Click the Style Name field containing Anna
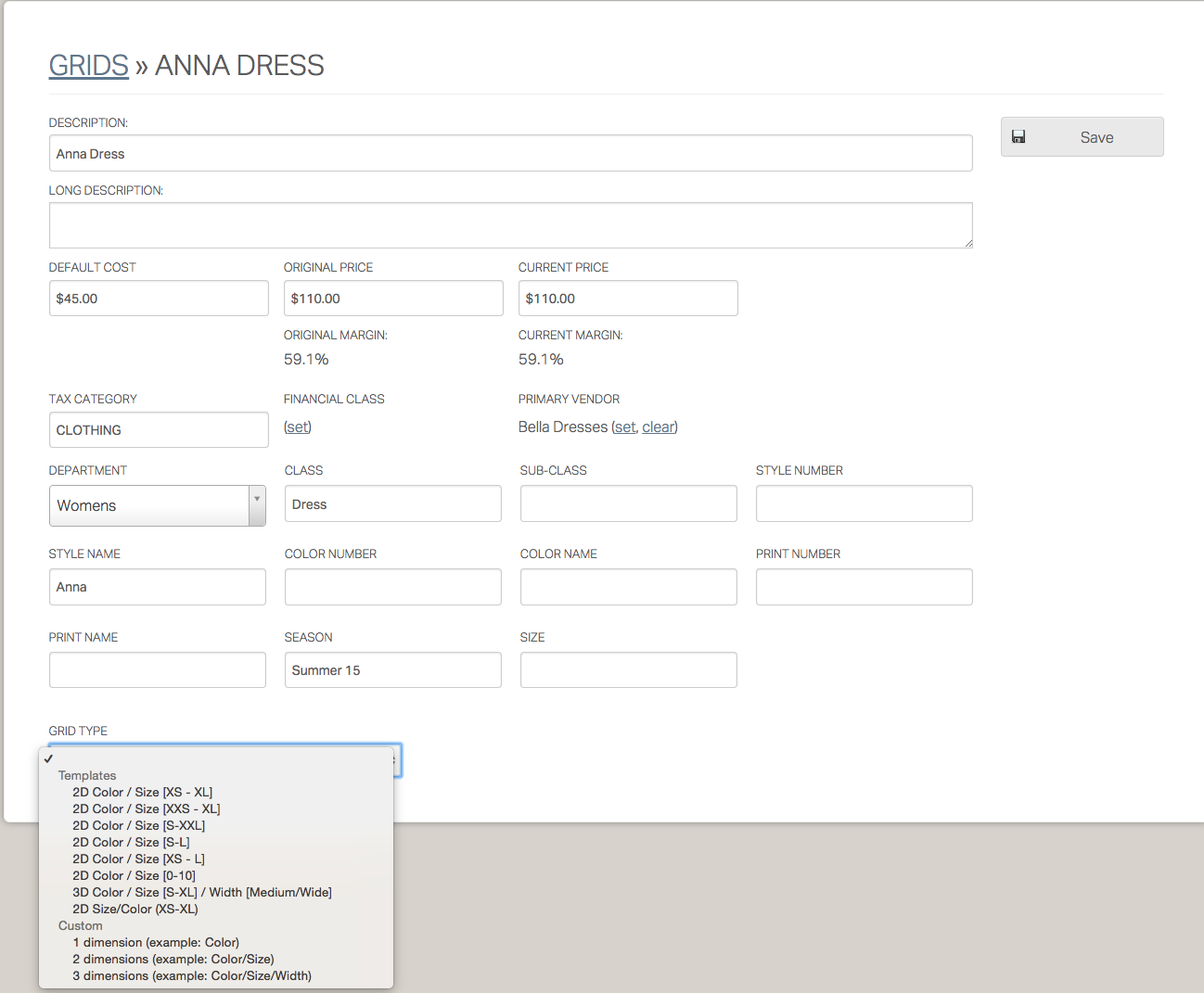This screenshot has width=1204, height=993. click(157, 586)
